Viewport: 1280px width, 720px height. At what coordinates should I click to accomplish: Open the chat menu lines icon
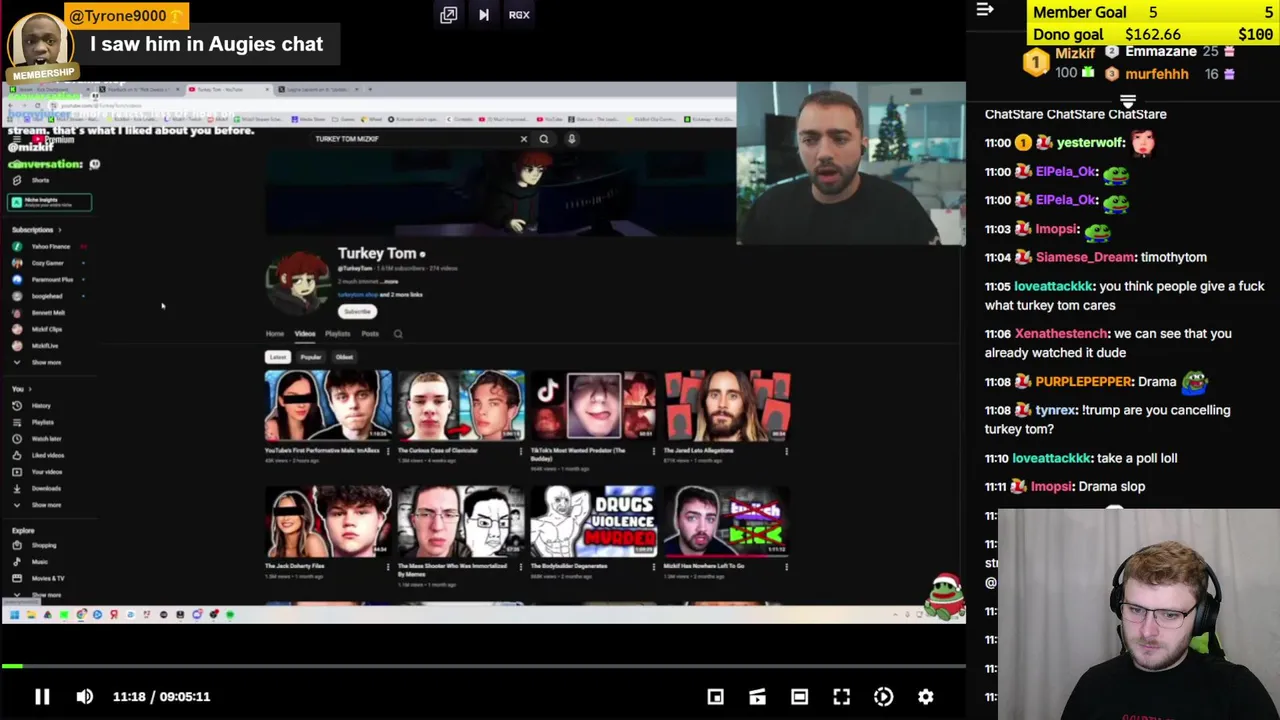[985, 10]
